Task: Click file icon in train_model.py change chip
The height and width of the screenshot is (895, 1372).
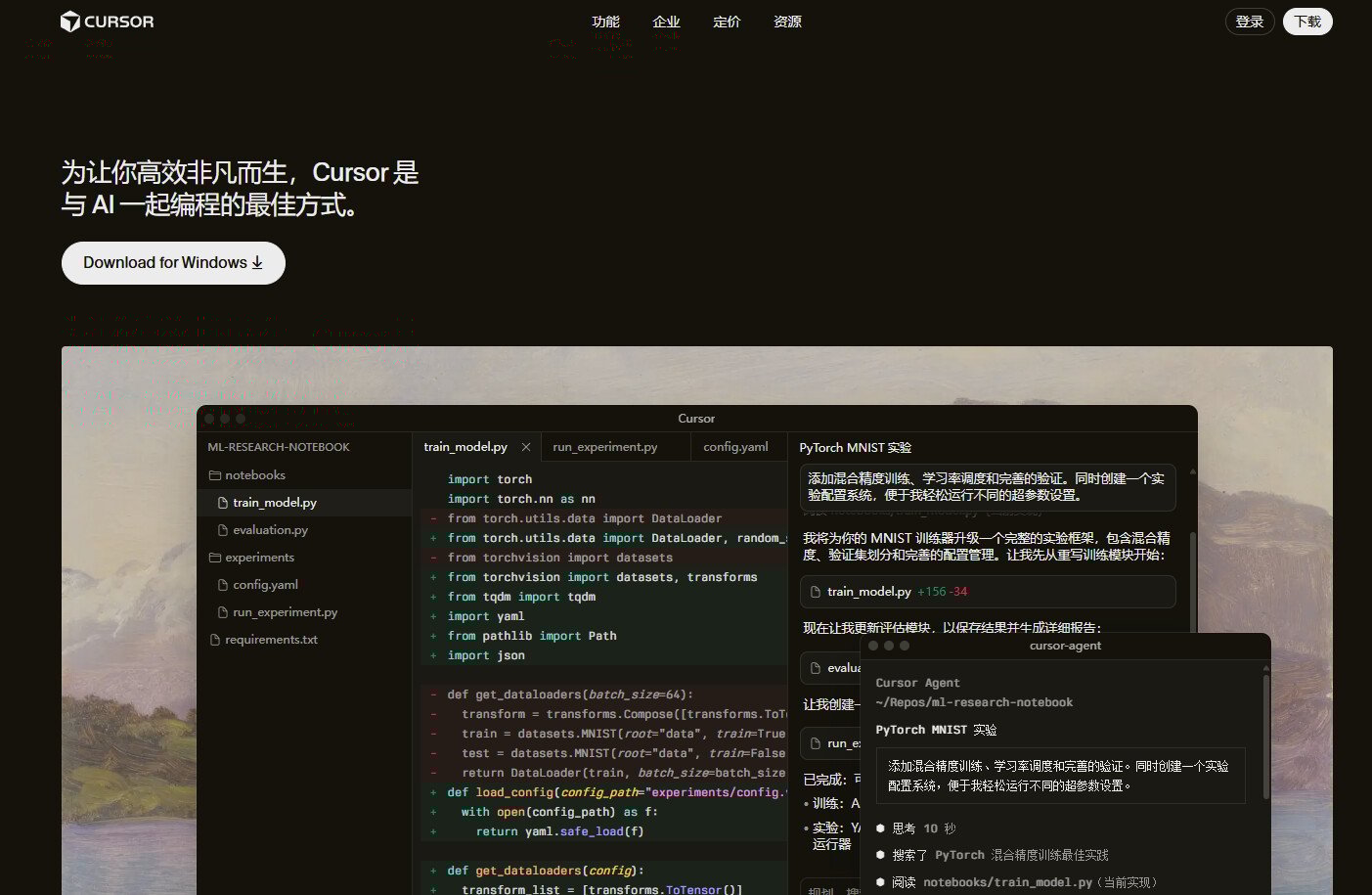Action: 816,592
